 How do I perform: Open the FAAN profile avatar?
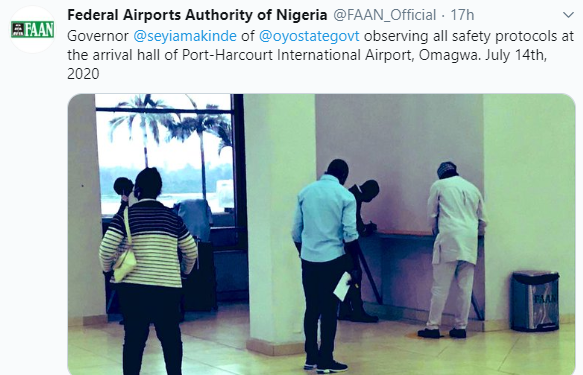pos(32,29)
